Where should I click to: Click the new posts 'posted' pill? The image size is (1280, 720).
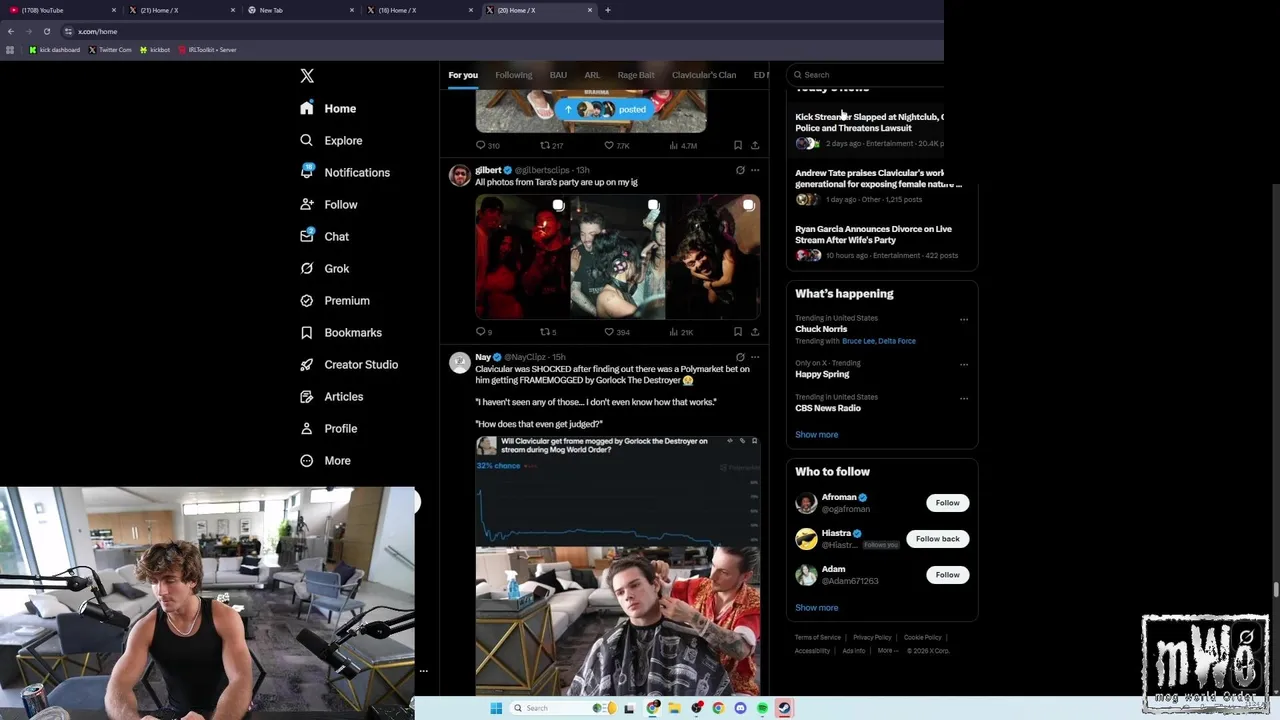pos(606,109)
